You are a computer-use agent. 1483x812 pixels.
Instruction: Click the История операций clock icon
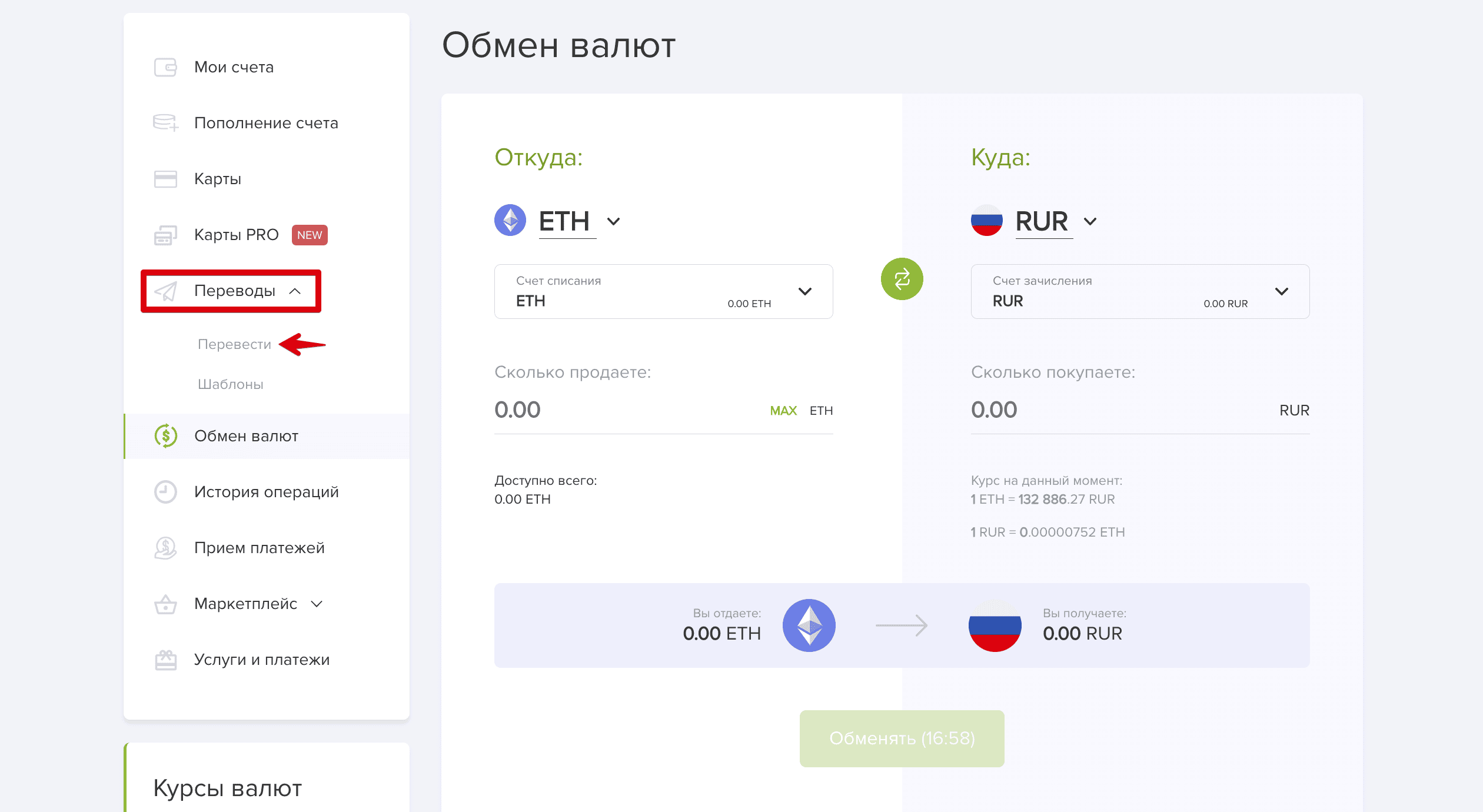[165, 492]
